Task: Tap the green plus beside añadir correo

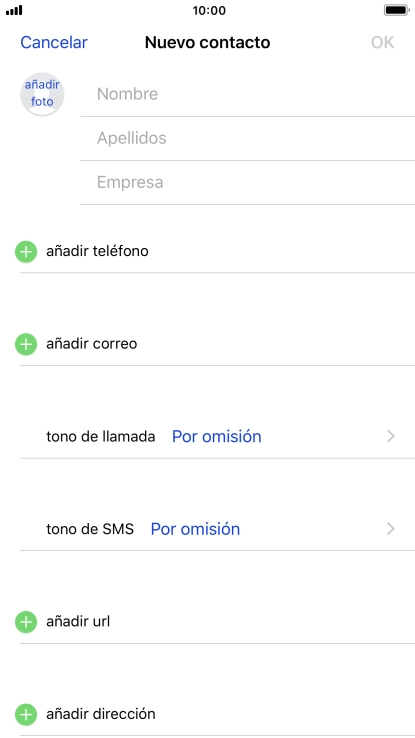Action: 26,344
